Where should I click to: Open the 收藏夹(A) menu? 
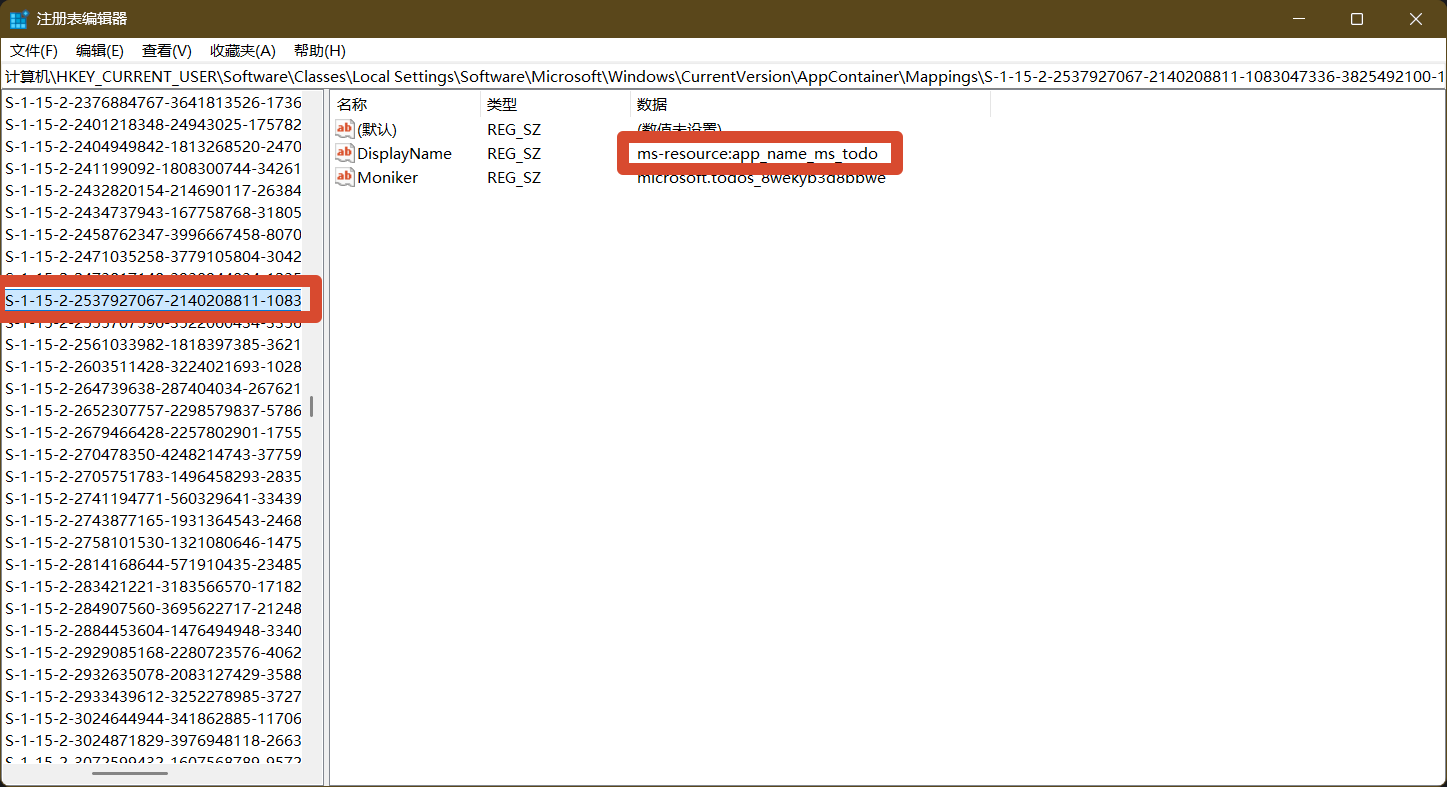coord(242,51)
